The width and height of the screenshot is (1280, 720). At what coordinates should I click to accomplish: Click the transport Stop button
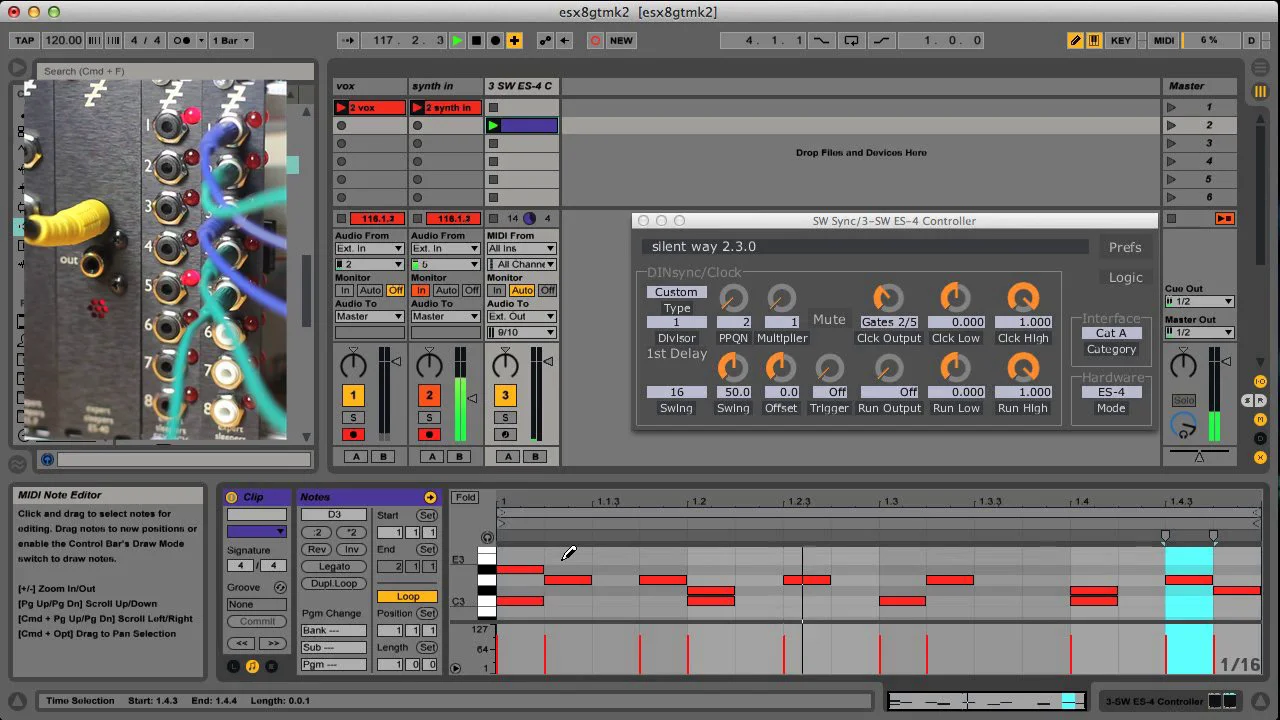477,41
